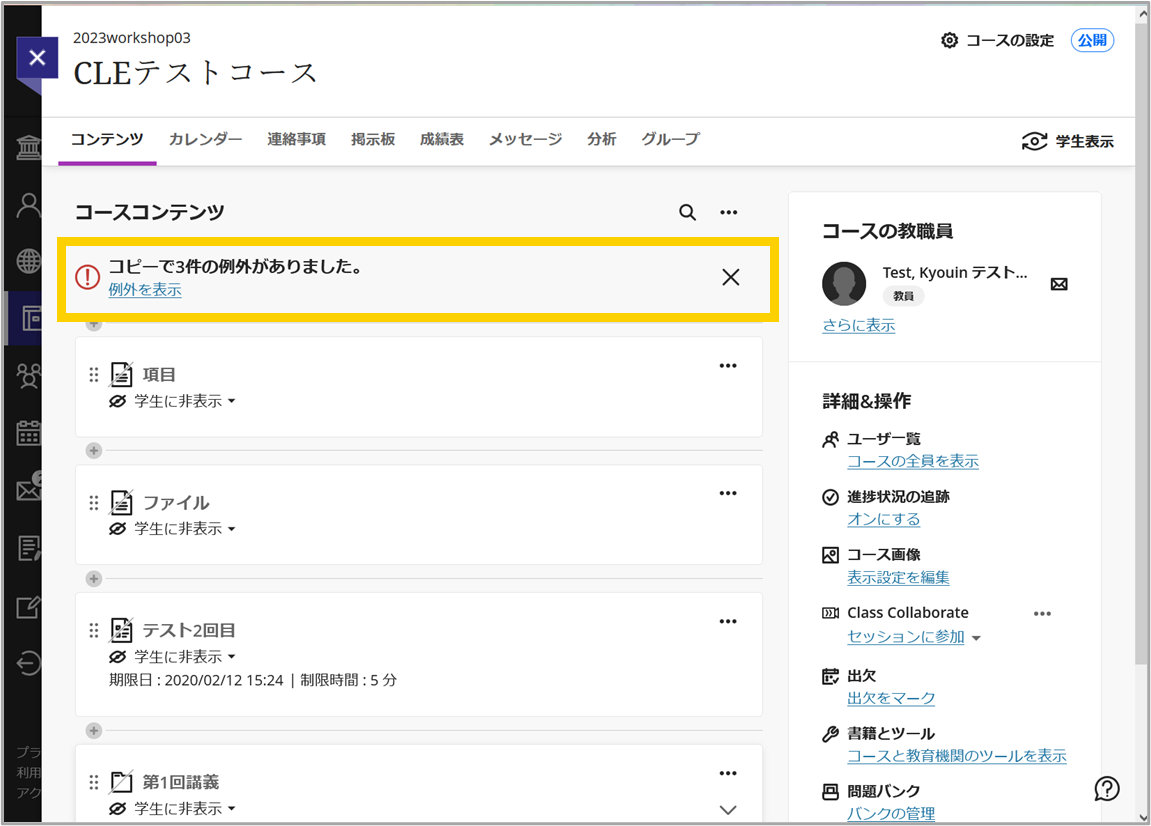Screen dimensions: 1151x826
Task: Open the sidebar tools edit icon
Action: [29, 606]
